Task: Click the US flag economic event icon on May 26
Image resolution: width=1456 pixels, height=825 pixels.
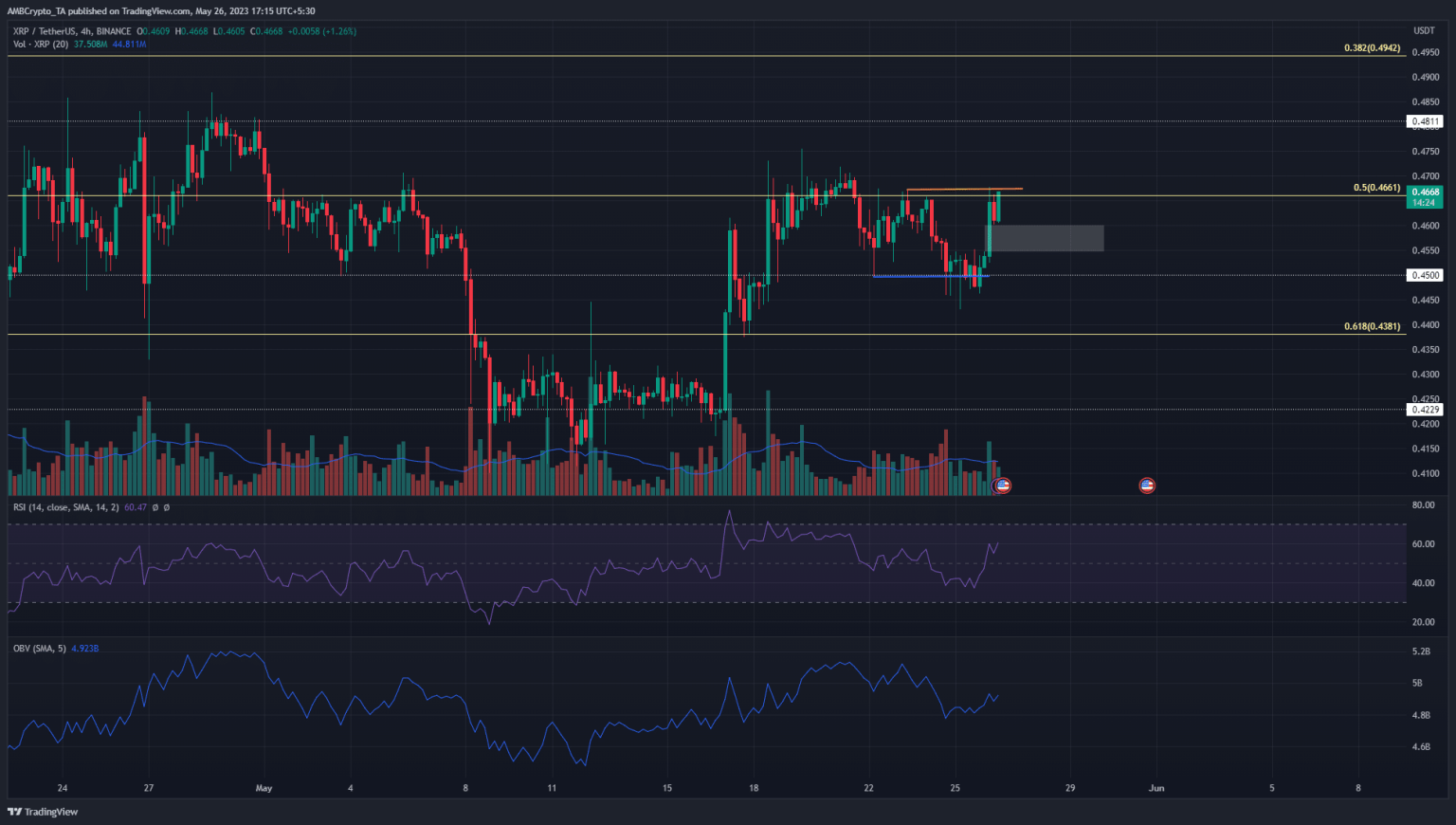Action: tap(1001, 485)
